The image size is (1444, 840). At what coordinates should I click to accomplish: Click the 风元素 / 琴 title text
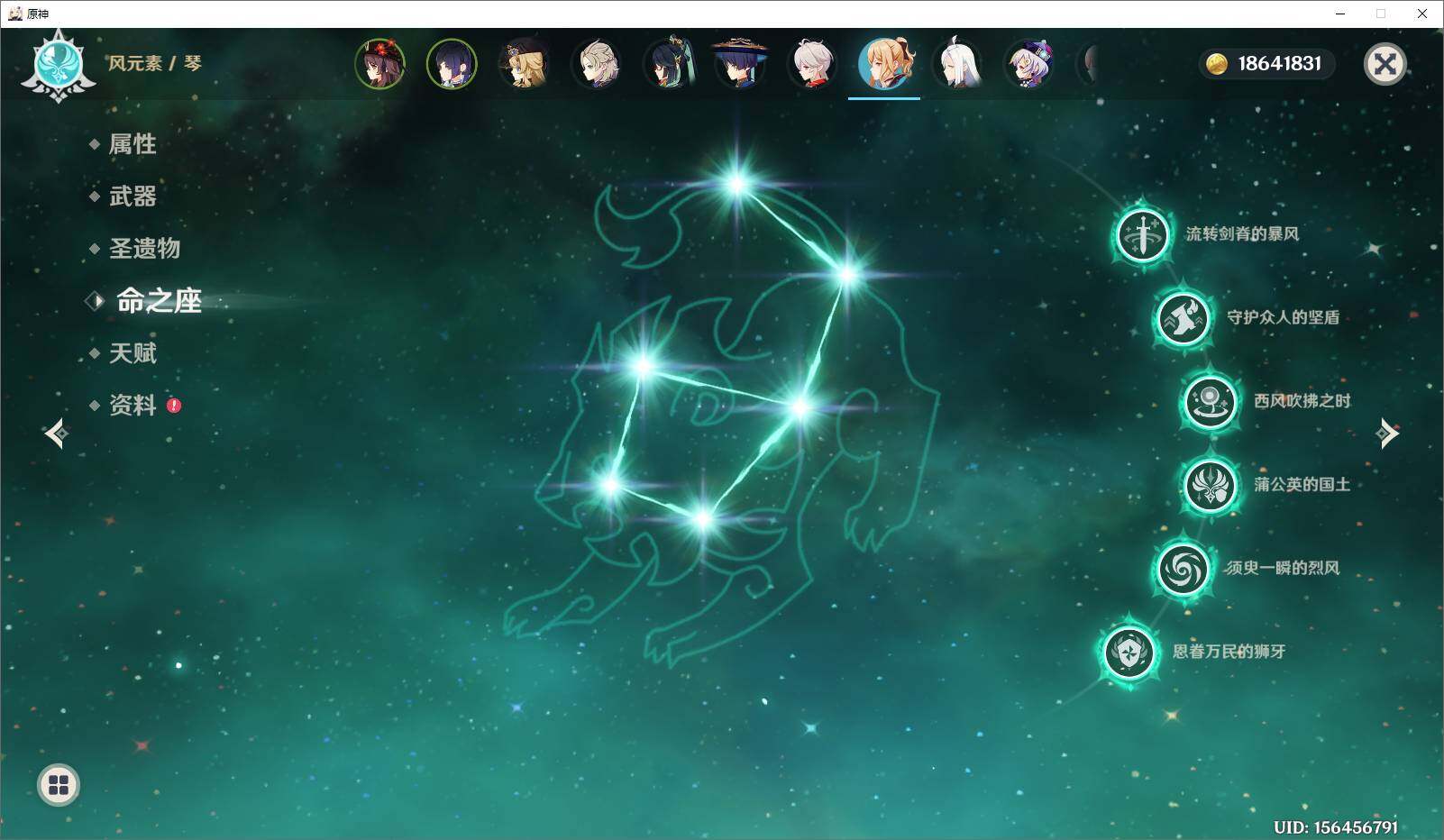click(x=155, y=64)
